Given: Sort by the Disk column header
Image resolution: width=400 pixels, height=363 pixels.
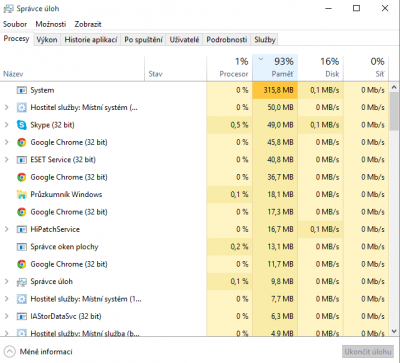Looking at the screenshot, I should point(320,68).
